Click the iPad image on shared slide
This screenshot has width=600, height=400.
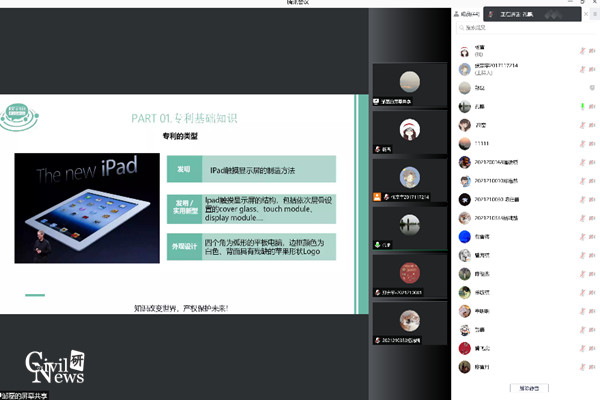87,207
